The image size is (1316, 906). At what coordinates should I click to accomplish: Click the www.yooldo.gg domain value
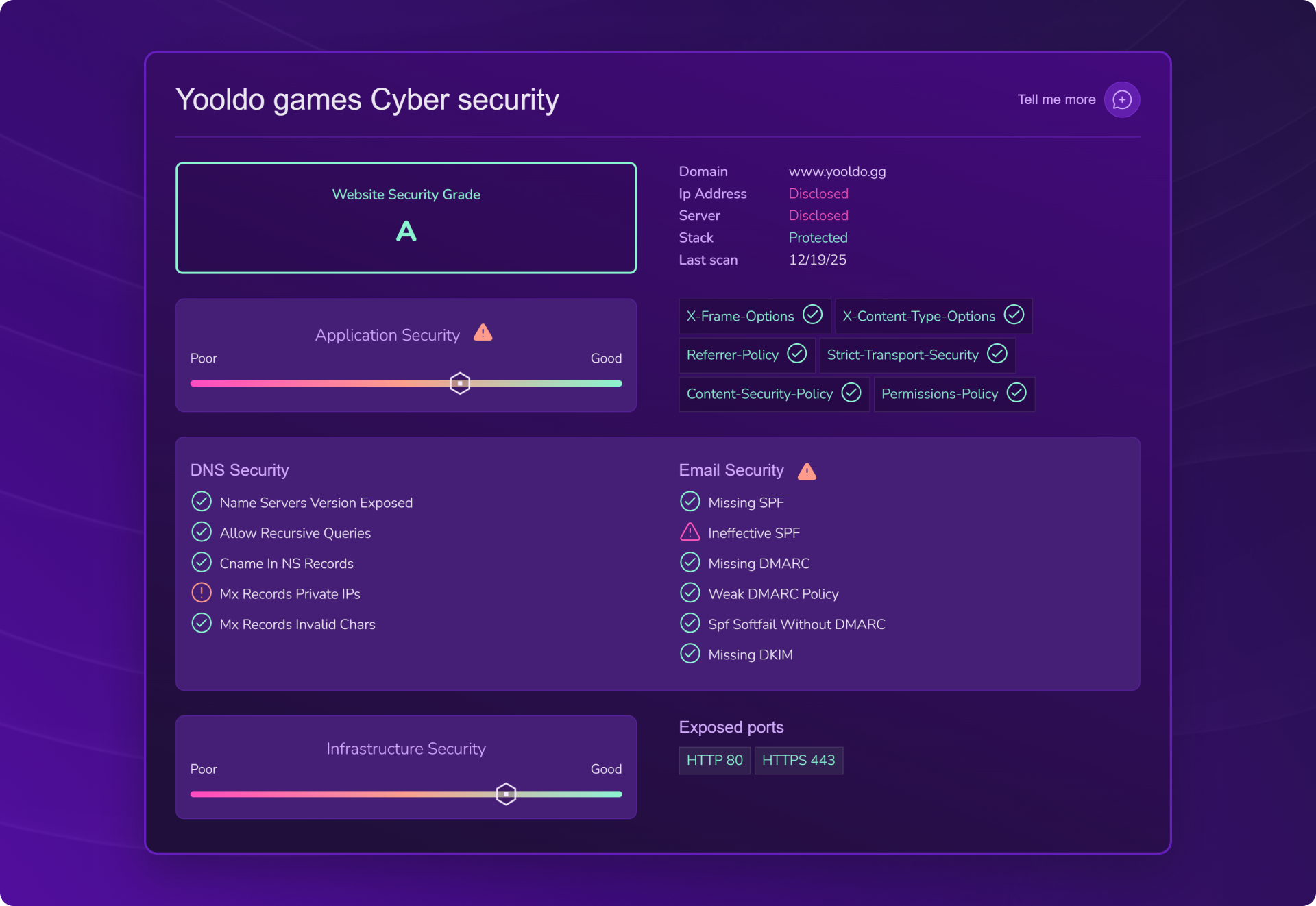[837, 171]
